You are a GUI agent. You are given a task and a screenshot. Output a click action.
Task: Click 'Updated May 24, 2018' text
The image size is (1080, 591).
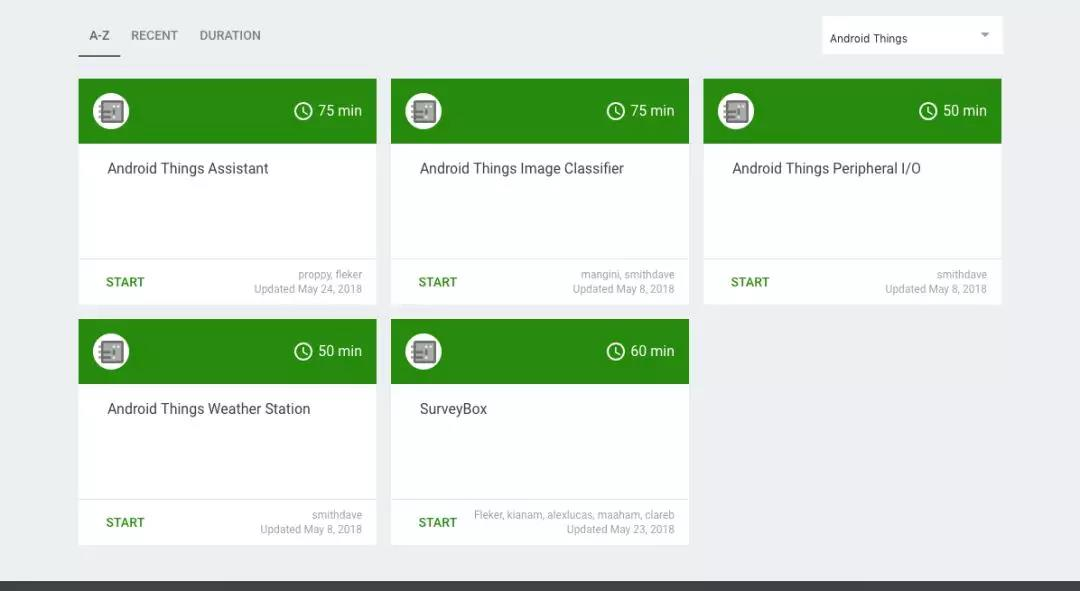click(x=308, y=289)
